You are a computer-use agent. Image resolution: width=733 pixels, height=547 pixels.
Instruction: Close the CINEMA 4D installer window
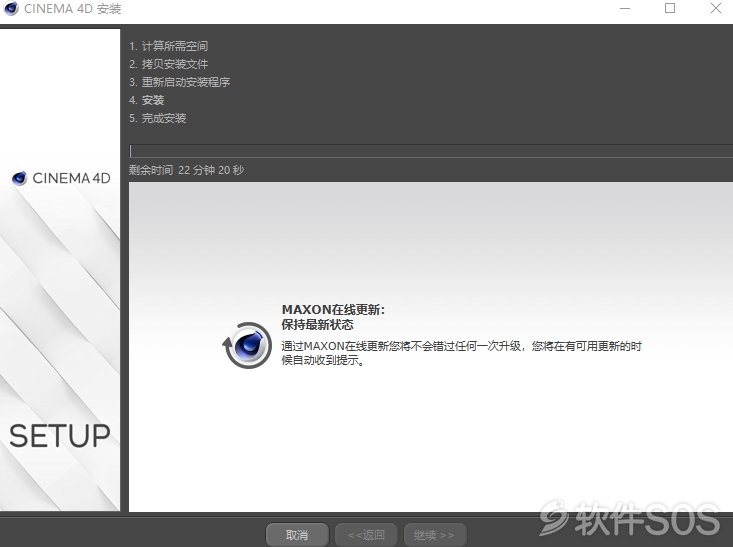(716, 8)
